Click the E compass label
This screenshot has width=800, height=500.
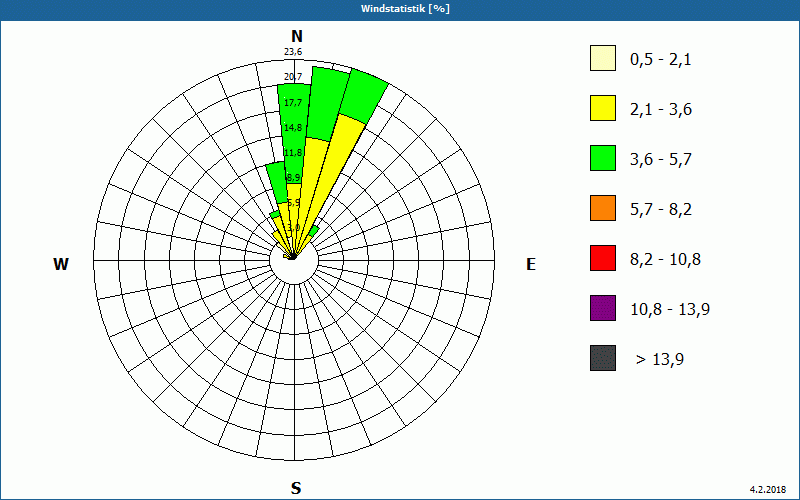pos(531,264)
